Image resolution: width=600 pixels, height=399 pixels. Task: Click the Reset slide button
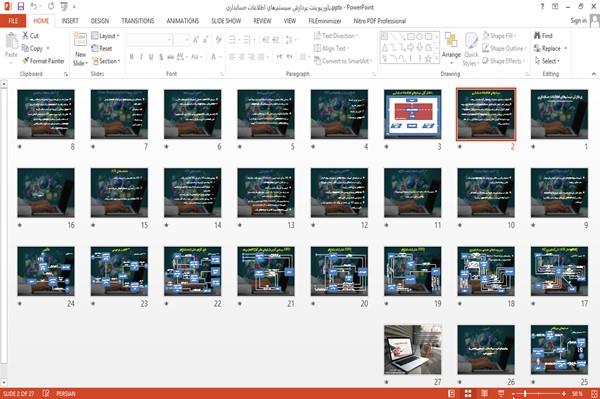click(x=102, y=48)
